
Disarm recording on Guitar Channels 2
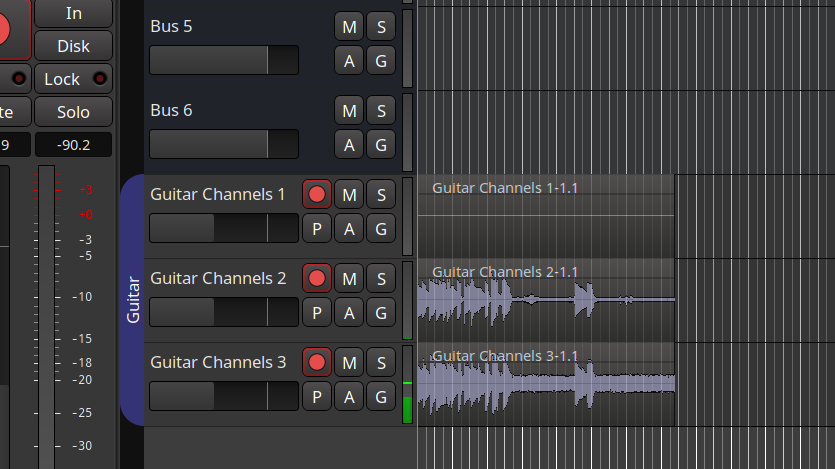317,278
